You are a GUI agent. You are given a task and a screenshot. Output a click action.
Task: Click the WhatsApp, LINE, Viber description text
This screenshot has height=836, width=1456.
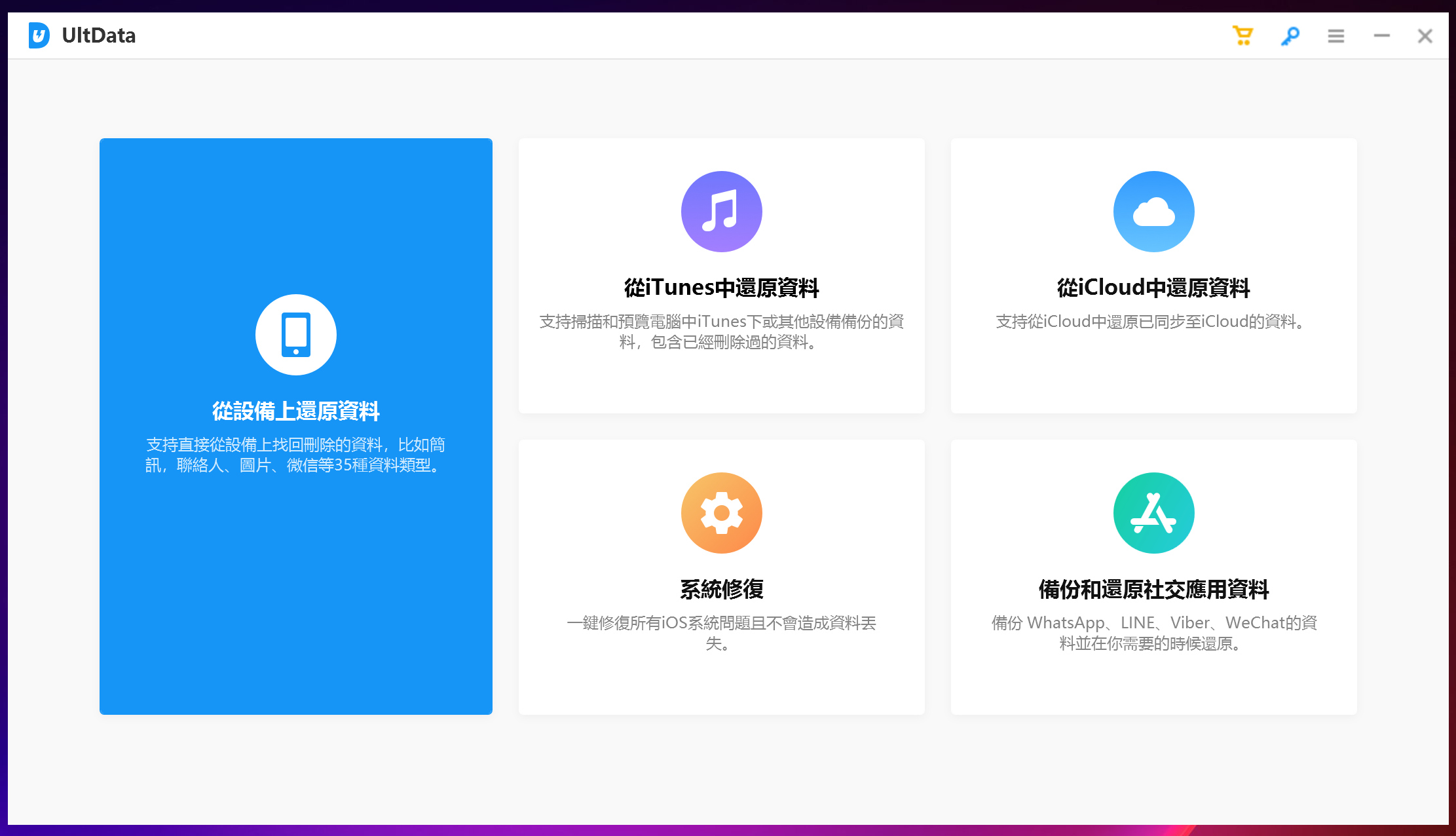(1154, 633)
